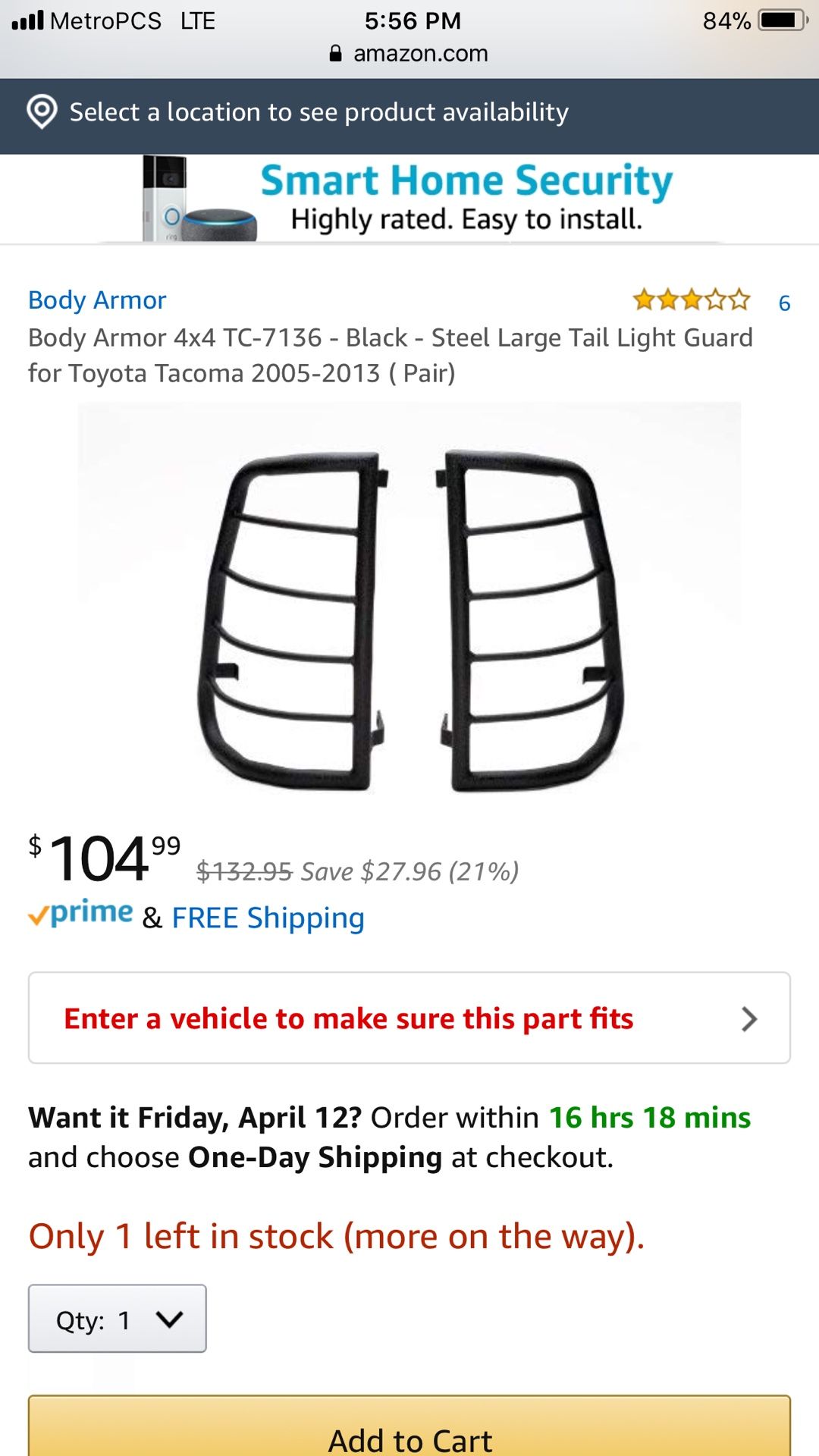819x1456 pixels.
Task: Tap the amazon.com address bar
Action: tap(419, 53)
